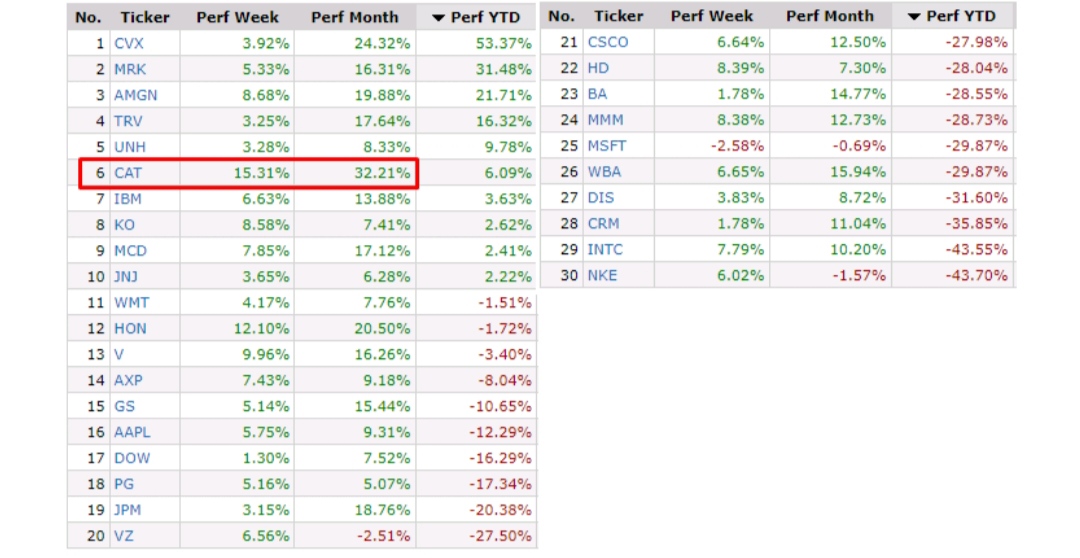Screen dimensions: 1080x558
Task: Open the CSCO ticker link
Action: [608, 42]
